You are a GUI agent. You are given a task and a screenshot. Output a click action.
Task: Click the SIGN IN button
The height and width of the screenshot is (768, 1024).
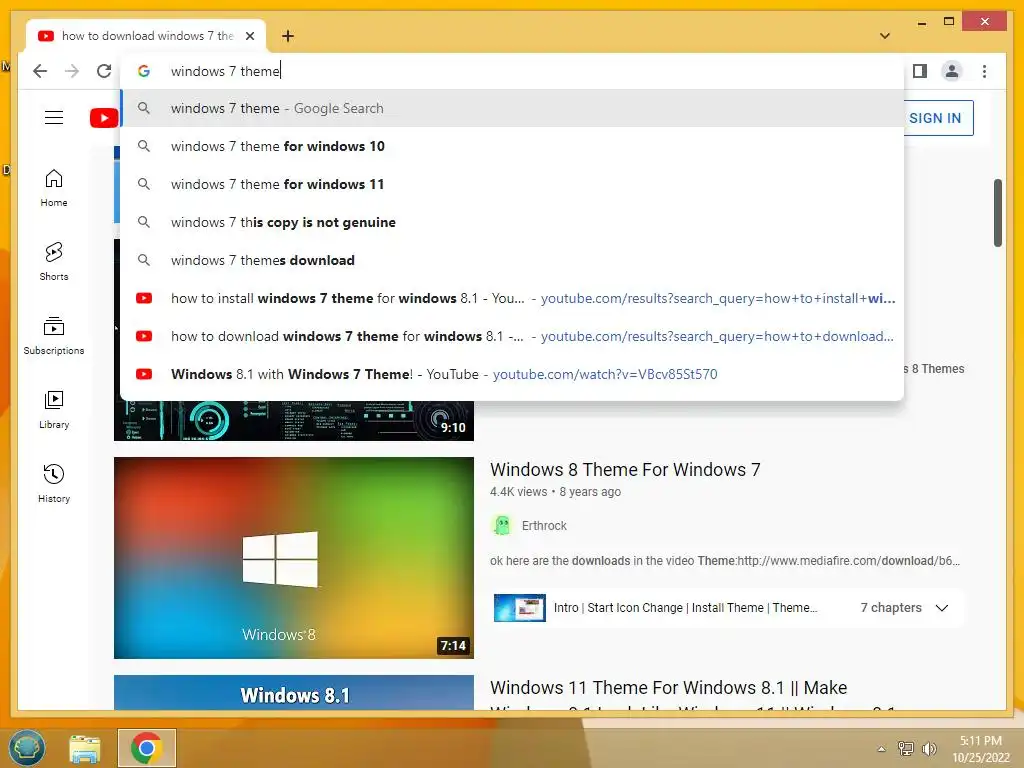point(935,118)
